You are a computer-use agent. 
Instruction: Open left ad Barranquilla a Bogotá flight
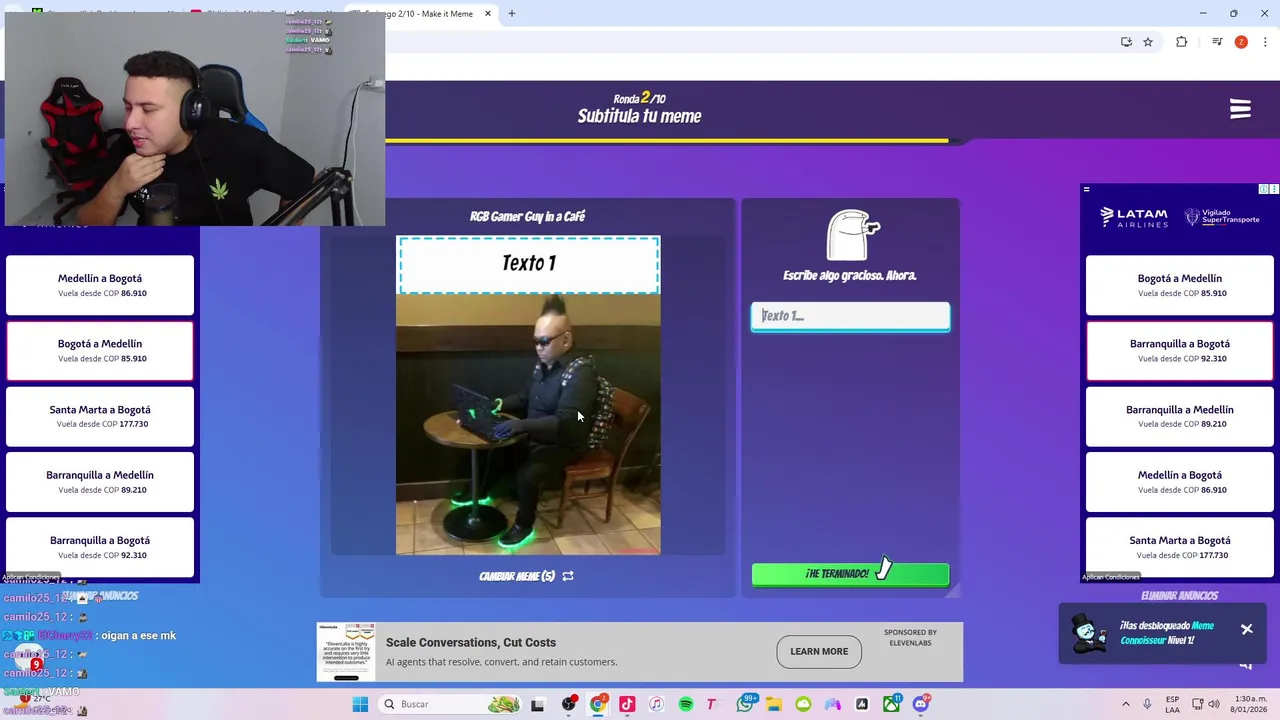[x=100, y=547]
